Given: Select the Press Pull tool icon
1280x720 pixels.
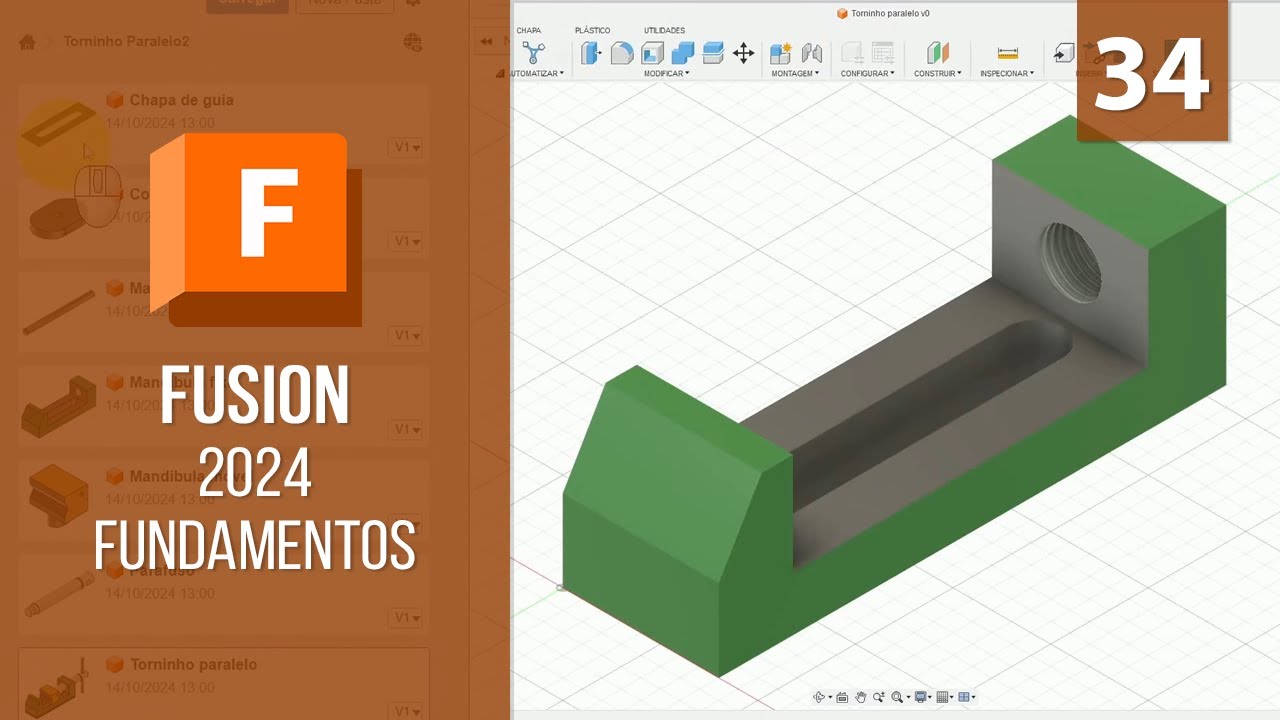Looking at the screenshot, I should 591,53.
